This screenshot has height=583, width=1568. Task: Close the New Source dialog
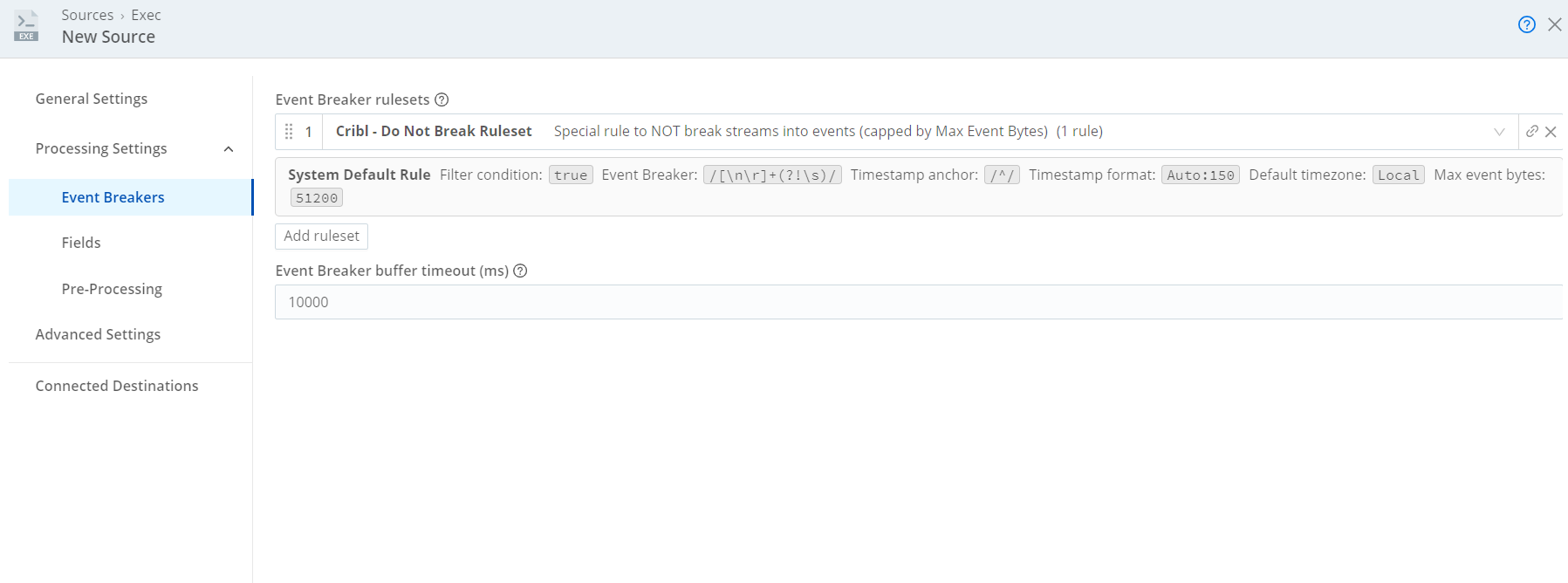[x=1554, y=24]
